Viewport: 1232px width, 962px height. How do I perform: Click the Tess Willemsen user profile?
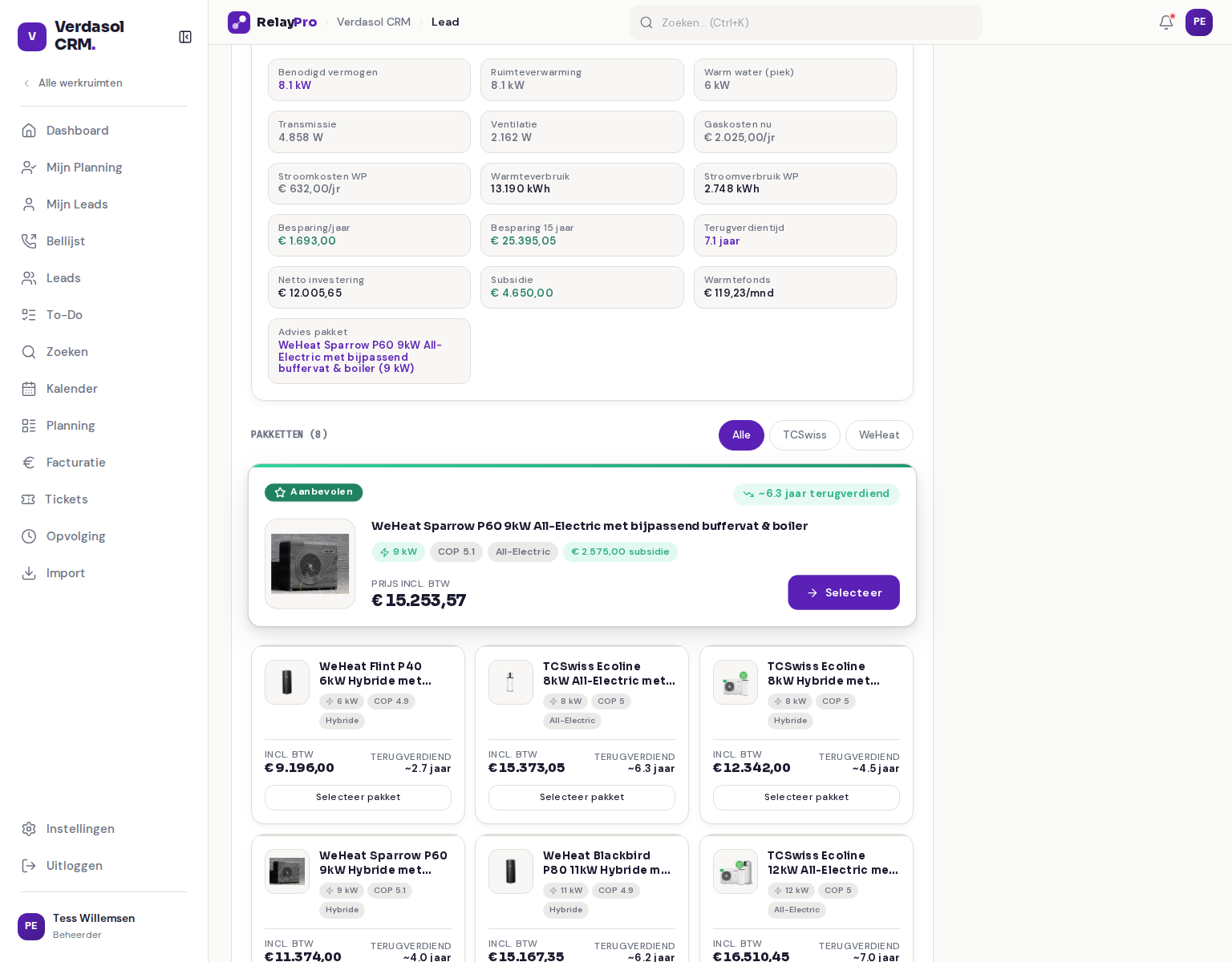point(103,927)
